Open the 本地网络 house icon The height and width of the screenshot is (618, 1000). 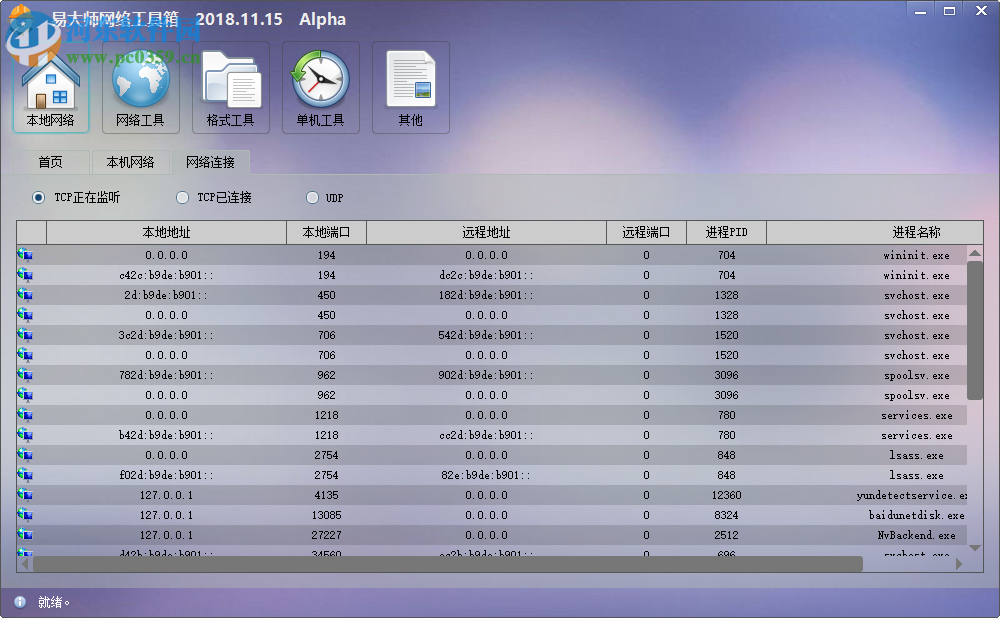point(50,87)
